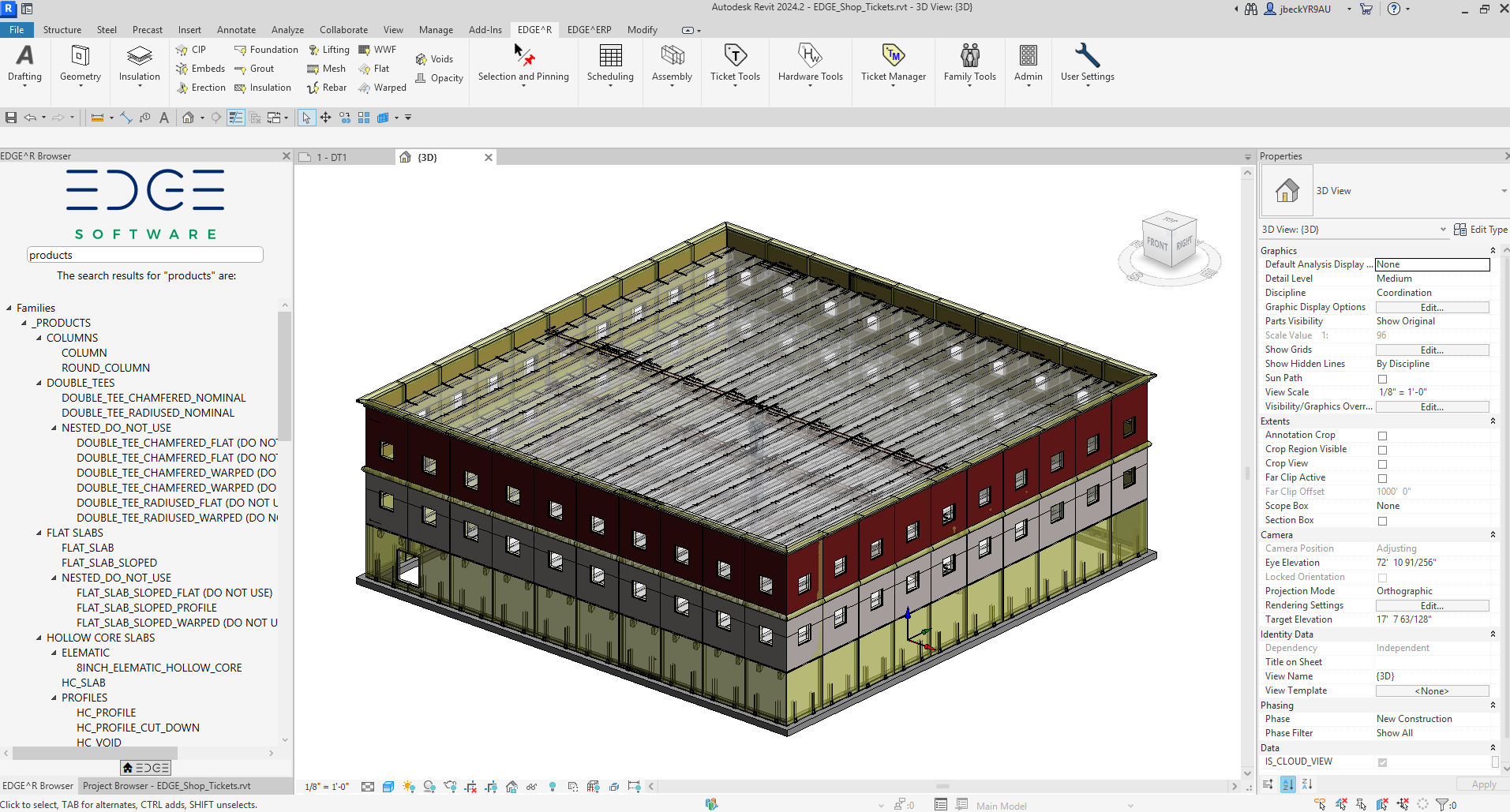Select the Assembly tool icon
Screen dimensions: 1510x812
[672, 56]
